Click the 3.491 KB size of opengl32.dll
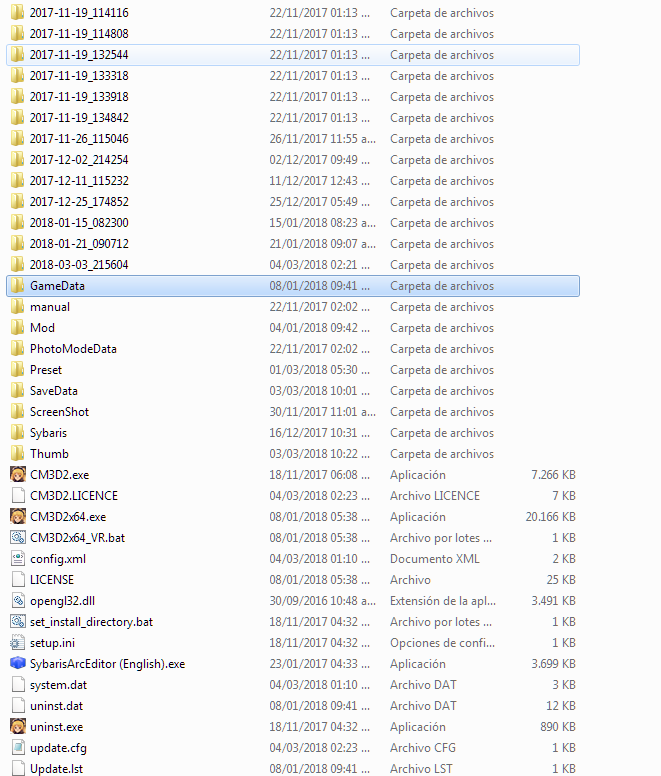Image resolution: width=661 pixels, height=776 pixels. 554,601
